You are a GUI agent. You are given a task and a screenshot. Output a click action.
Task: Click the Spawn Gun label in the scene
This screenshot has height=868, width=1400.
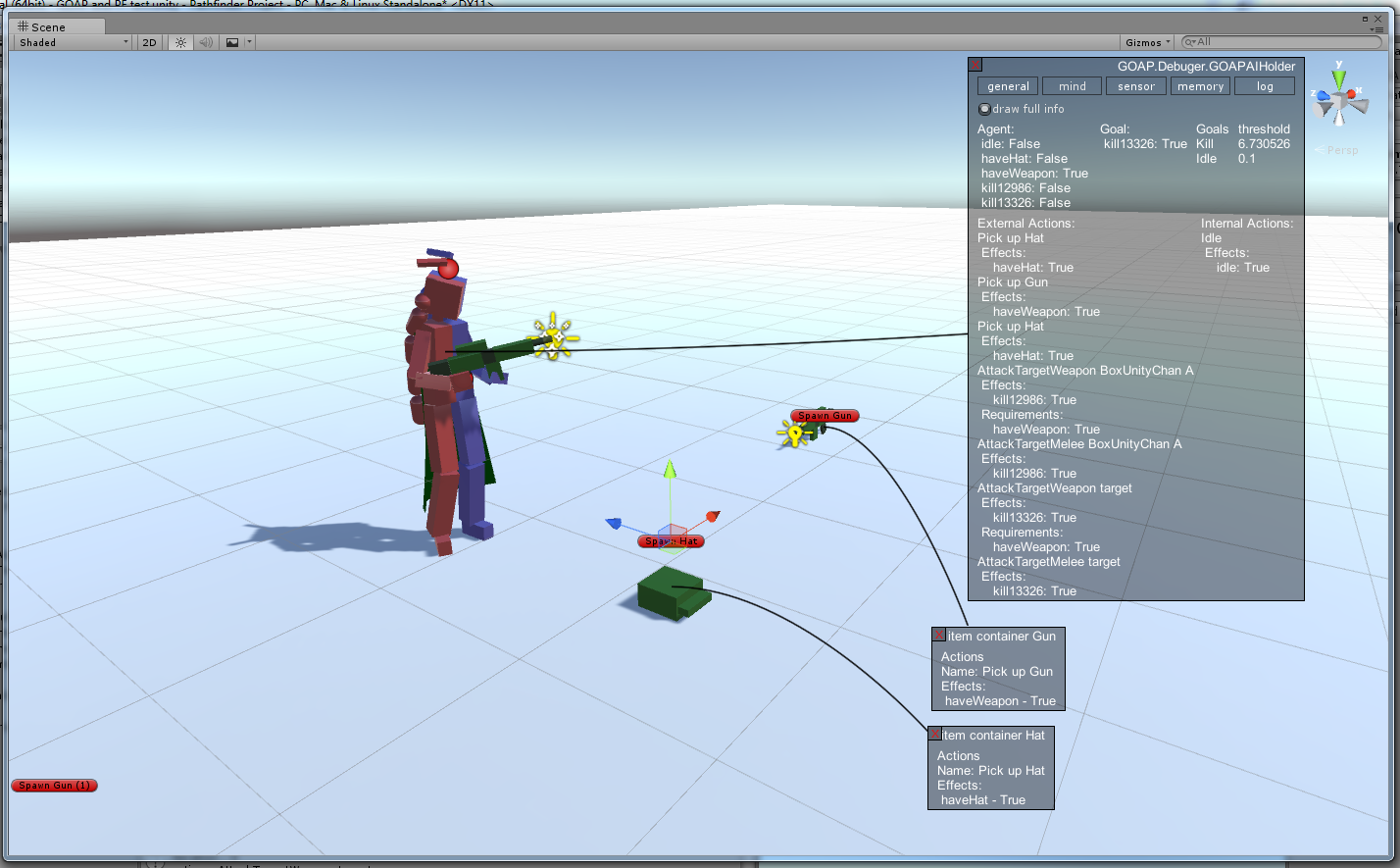point(825,416)
